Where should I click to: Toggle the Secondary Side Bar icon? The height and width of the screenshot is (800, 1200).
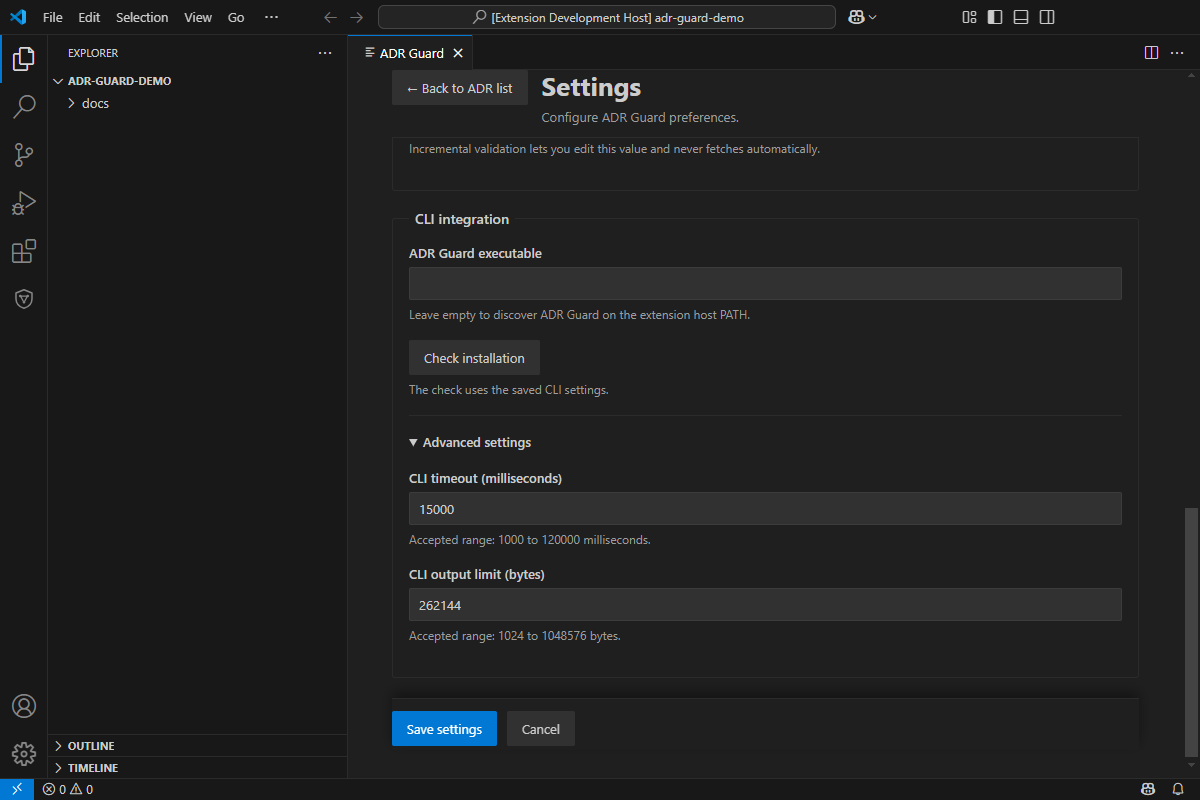(x=1047, y=17)
